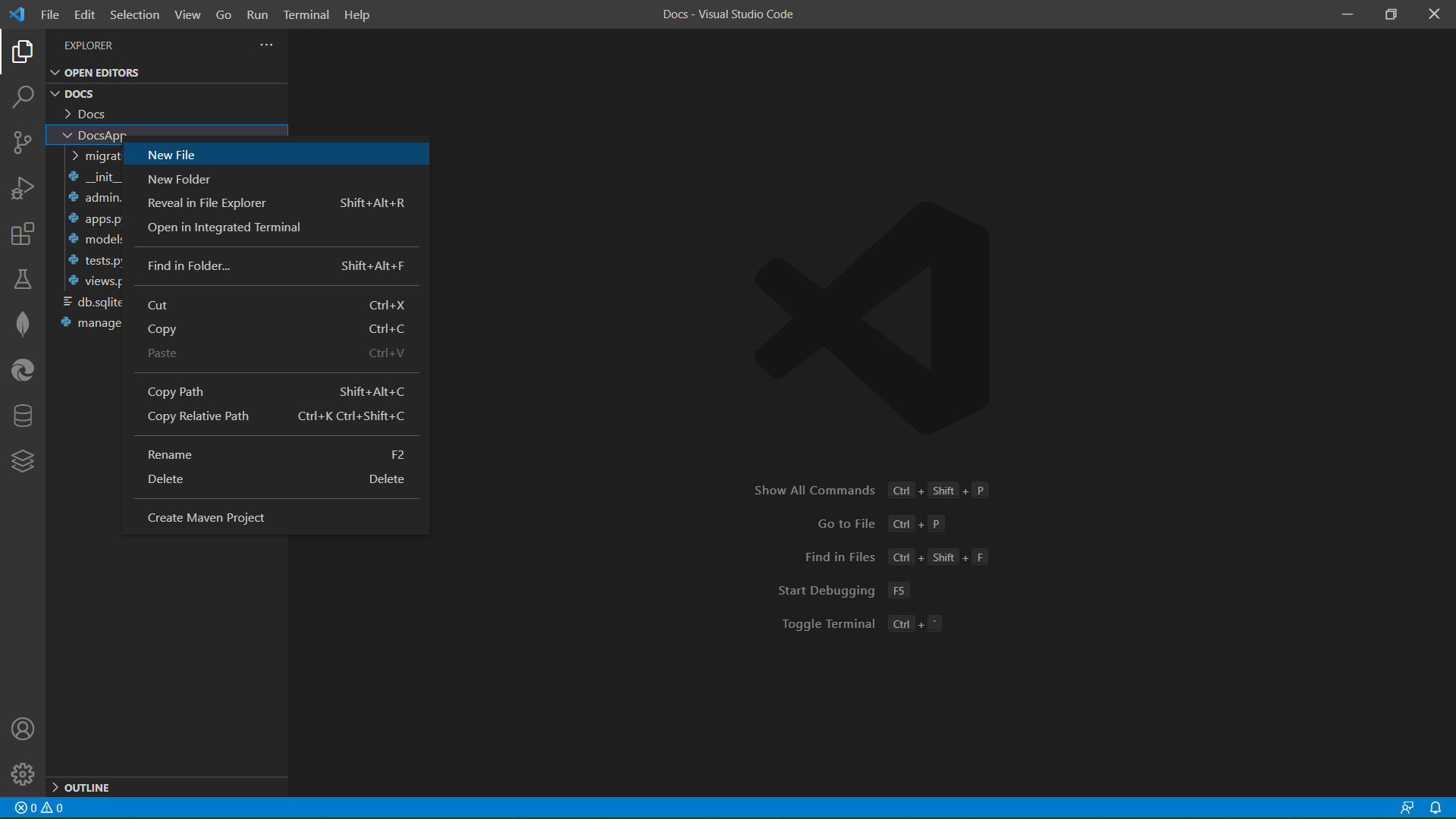Select New File from context menu
Viewport: 1456px width, 819px height.
[171, 155]
